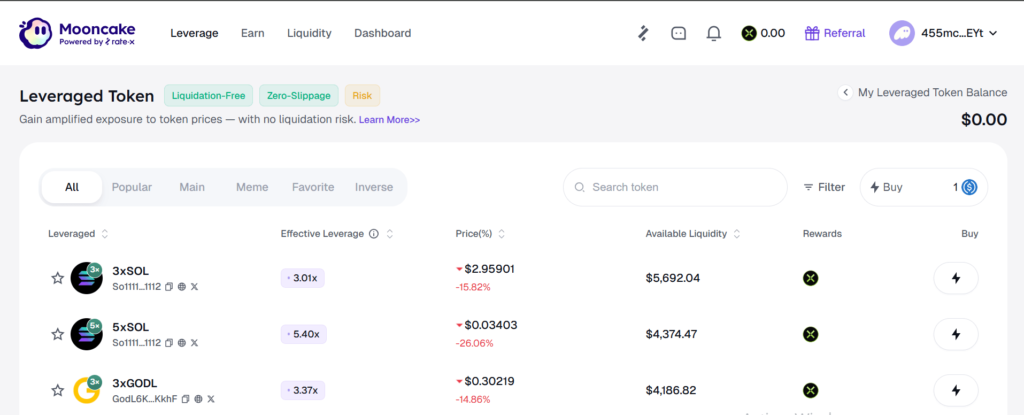Open the Earn nav tab
The width and height of the screenshot is (1024, 415).
[253, 33]
